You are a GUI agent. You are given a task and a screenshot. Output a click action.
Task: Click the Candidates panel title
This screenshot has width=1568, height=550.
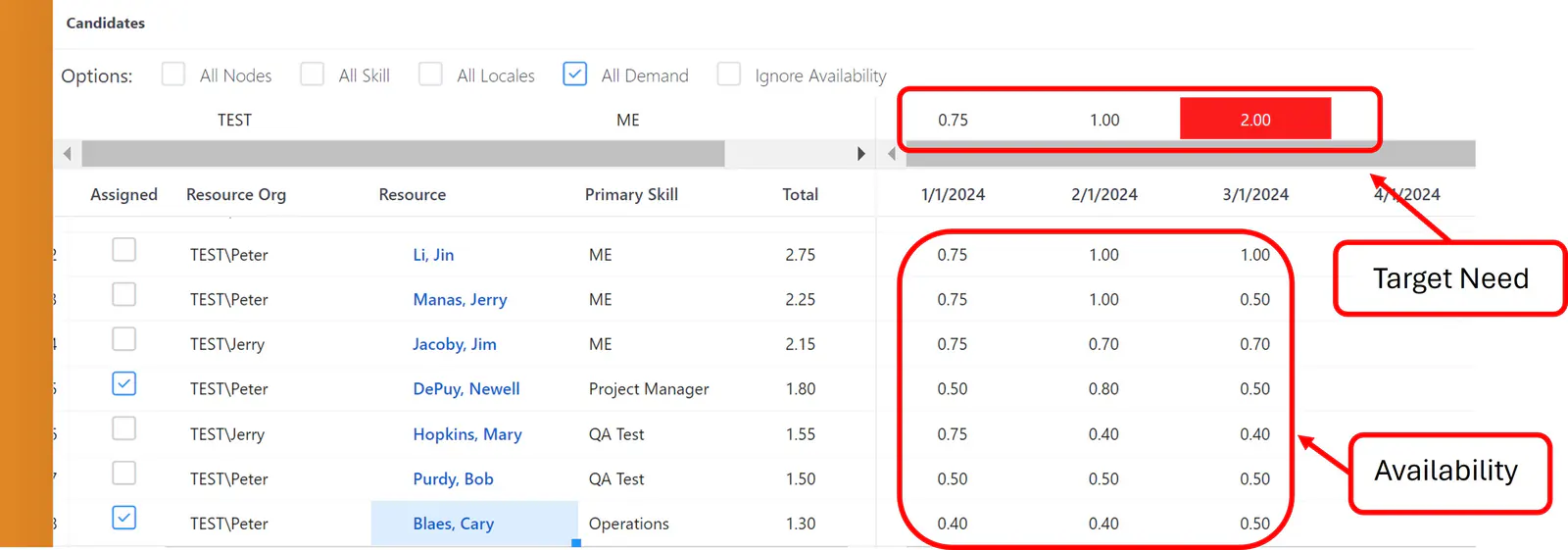coord(105,23)
